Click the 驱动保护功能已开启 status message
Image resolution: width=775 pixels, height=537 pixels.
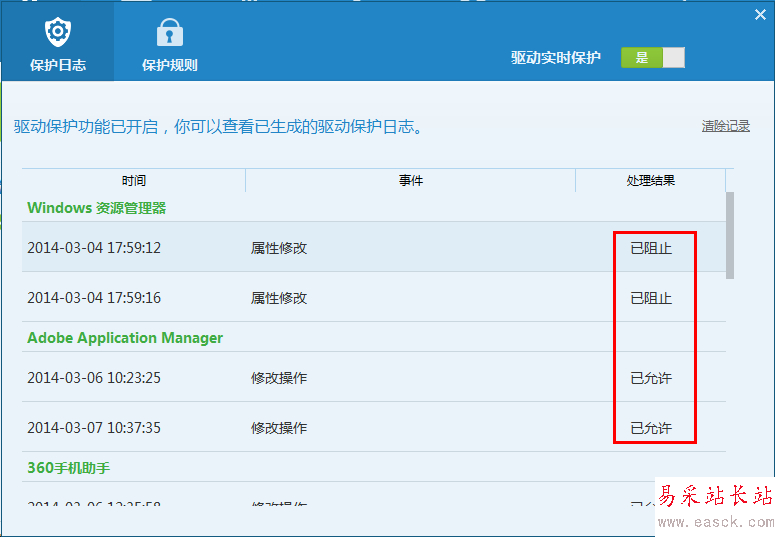218,127
